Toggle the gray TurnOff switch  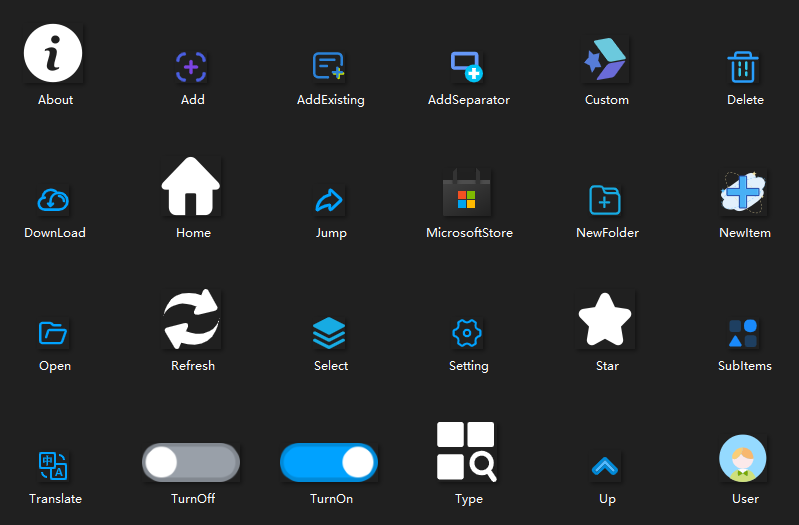click(191, 462)
